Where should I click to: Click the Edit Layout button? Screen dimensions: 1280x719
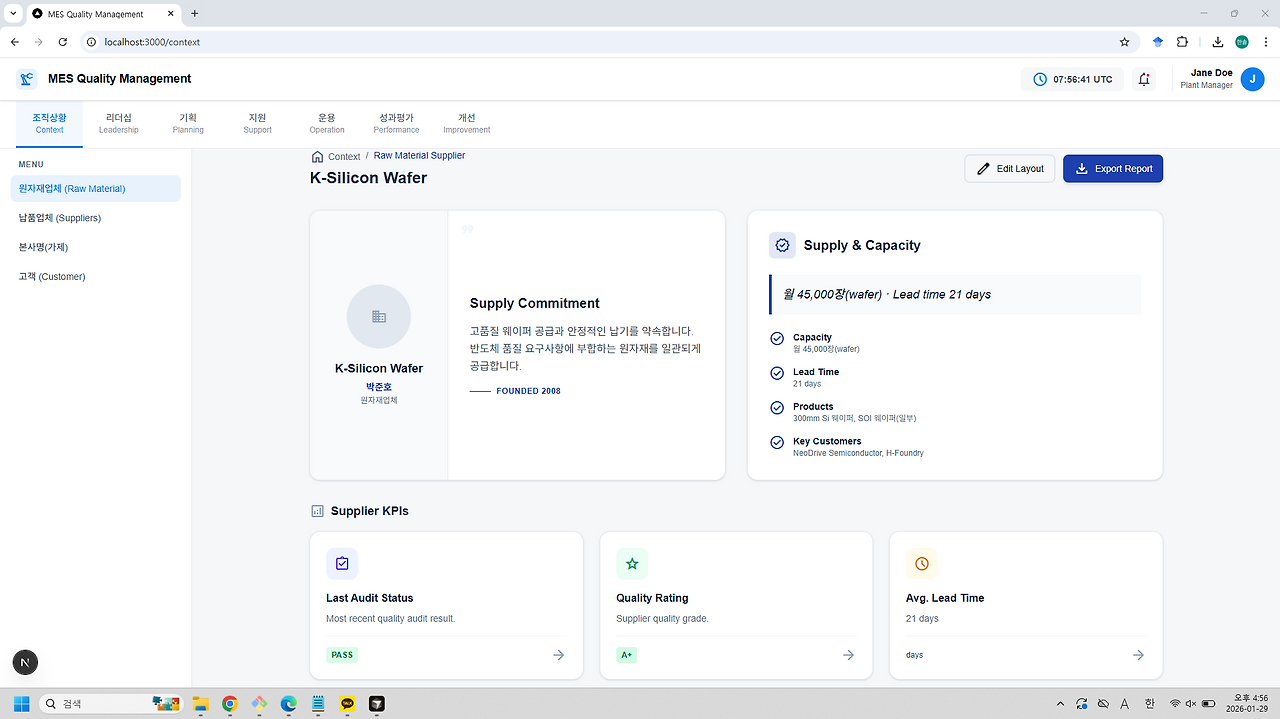pos(1010,169)
